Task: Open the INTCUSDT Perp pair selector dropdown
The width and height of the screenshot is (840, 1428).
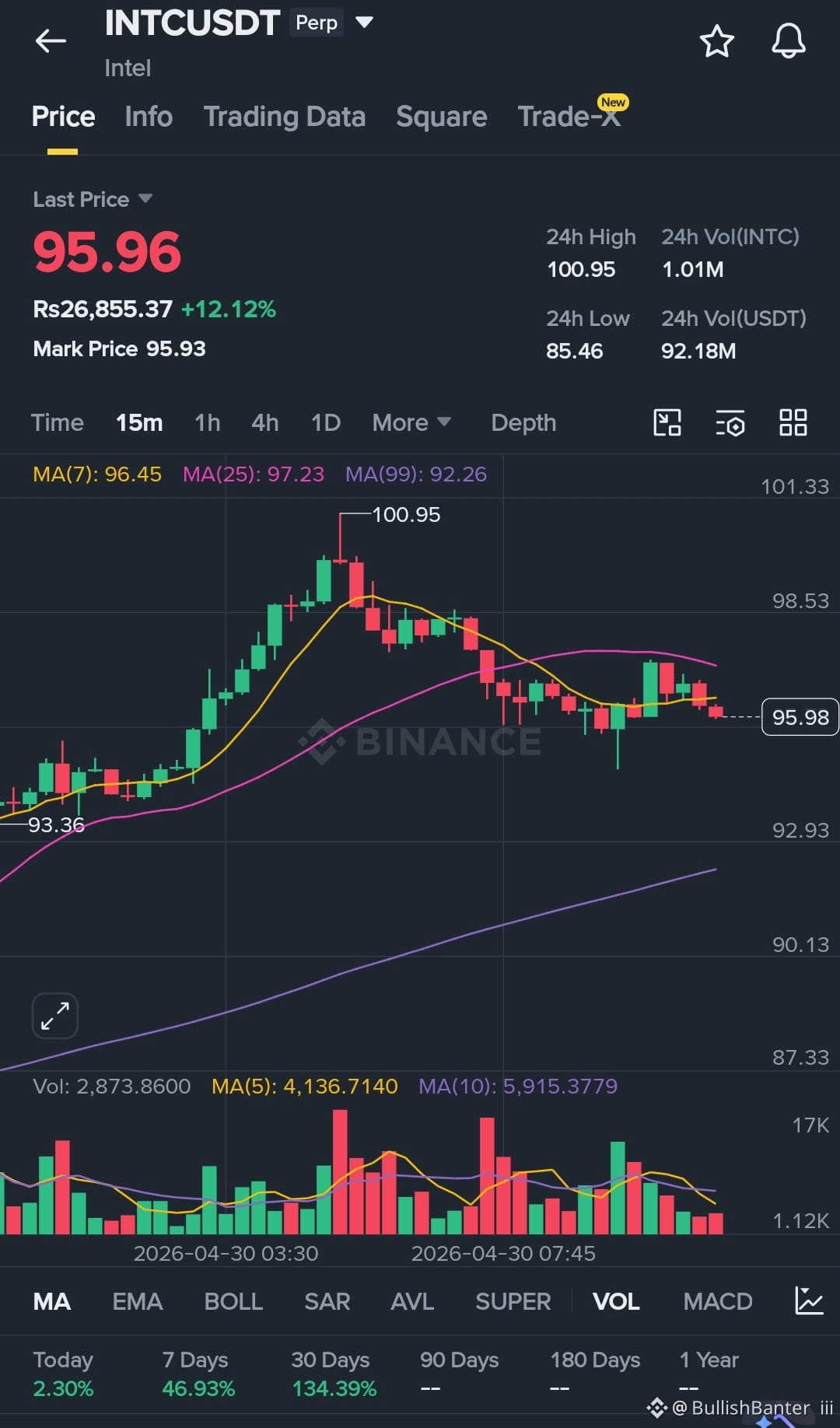Action: 364,22
